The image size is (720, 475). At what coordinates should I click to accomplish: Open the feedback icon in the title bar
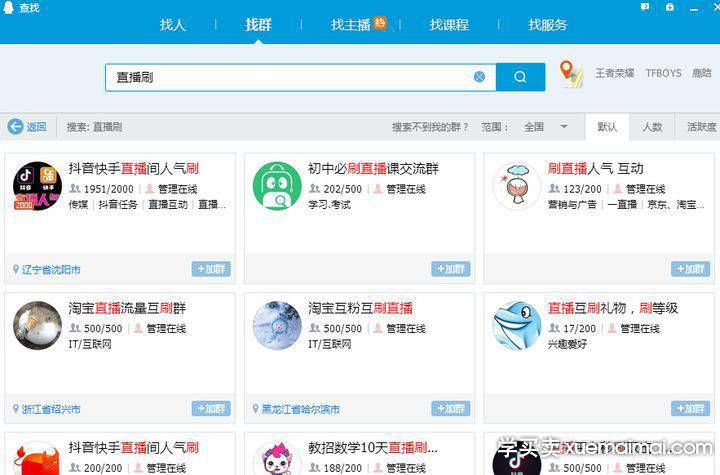(645, 7)
